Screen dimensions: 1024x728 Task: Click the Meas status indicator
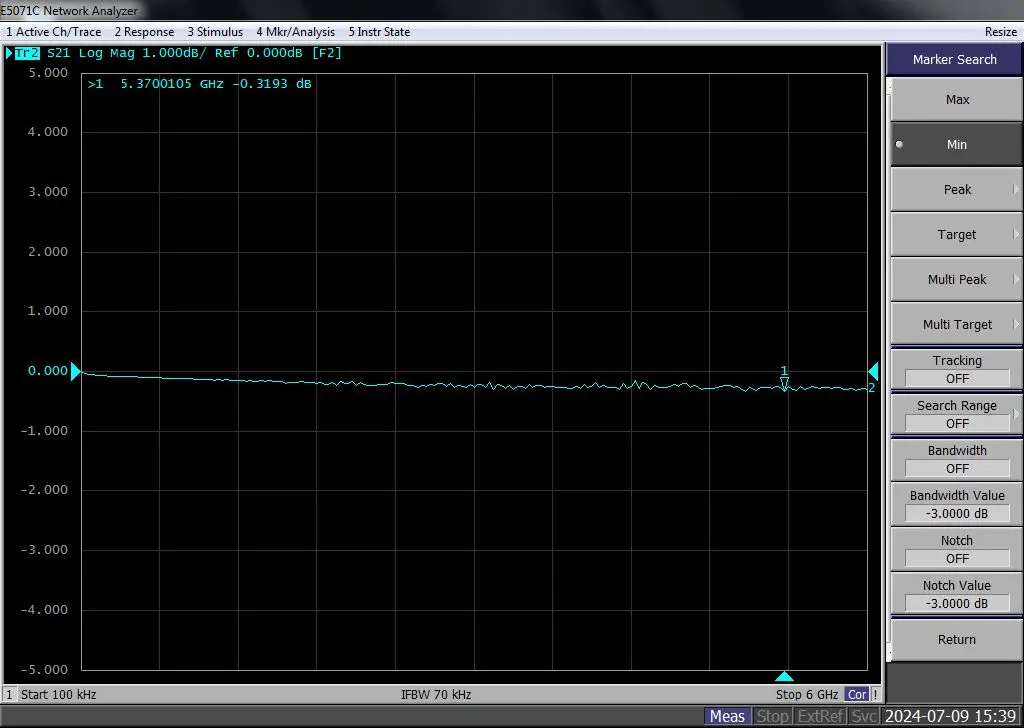coord(727,716)
